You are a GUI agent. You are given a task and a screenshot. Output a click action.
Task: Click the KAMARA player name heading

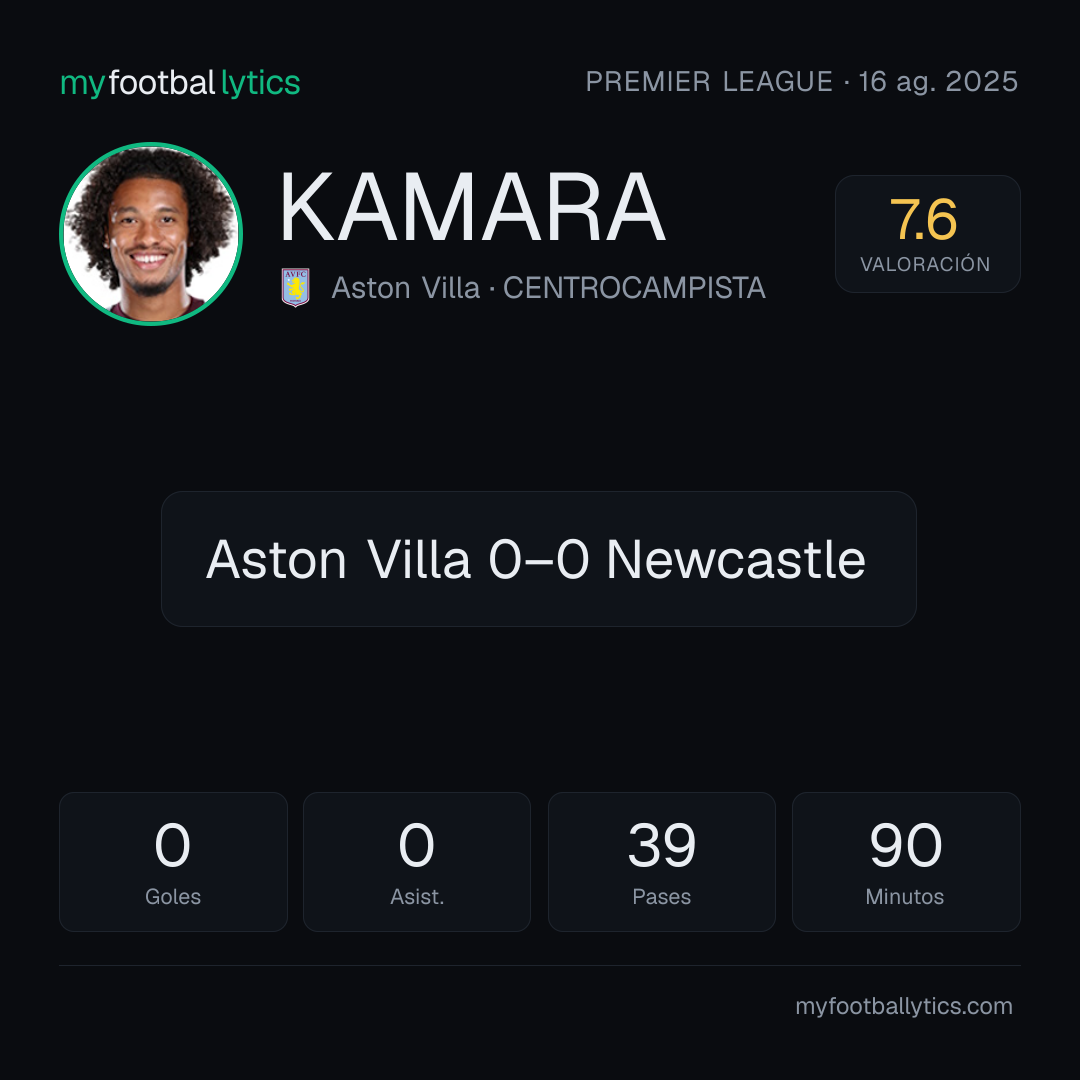pyautogui.click(x=472, y=207)
